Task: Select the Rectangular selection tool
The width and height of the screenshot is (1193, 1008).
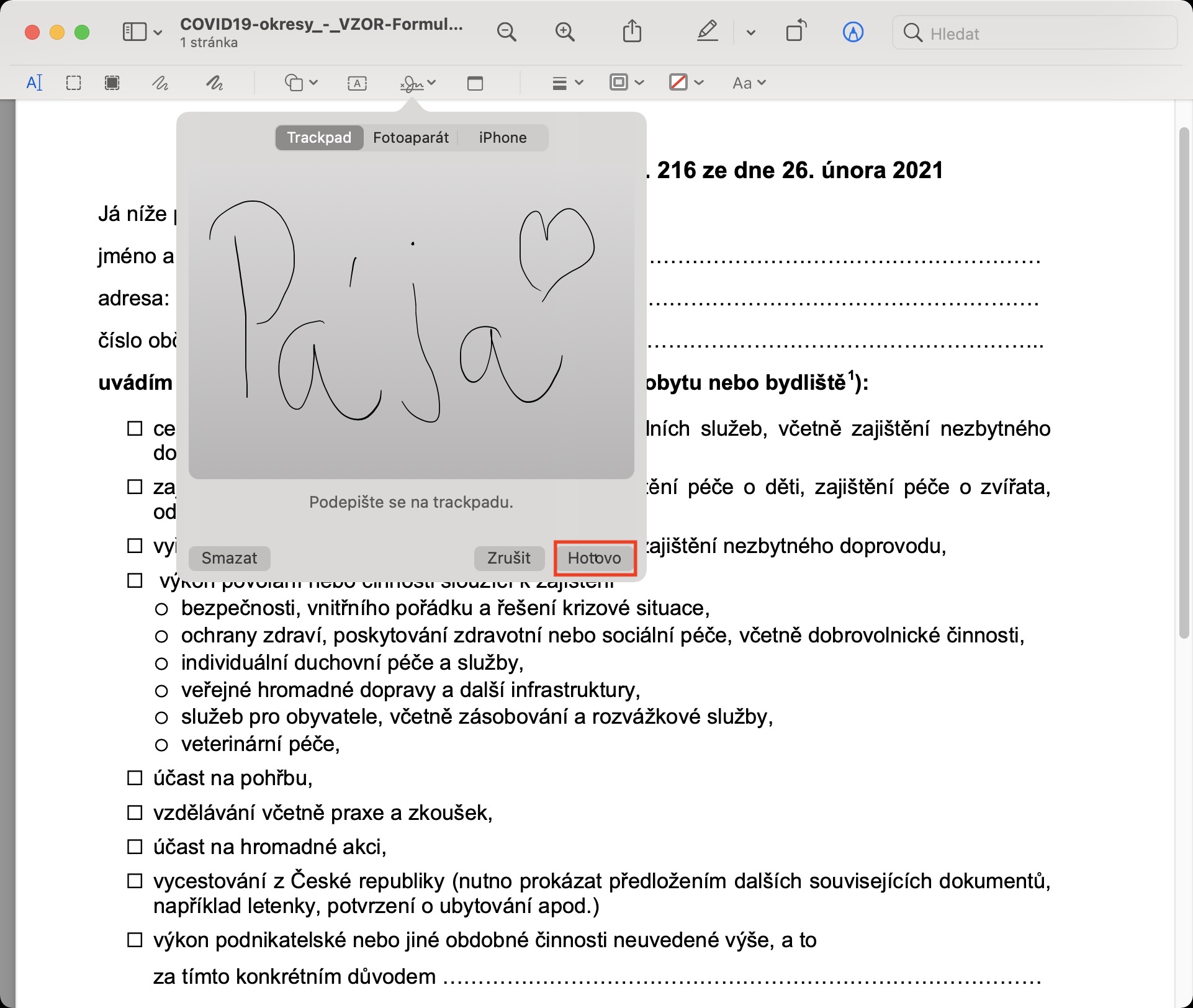Action: (73, 83)
